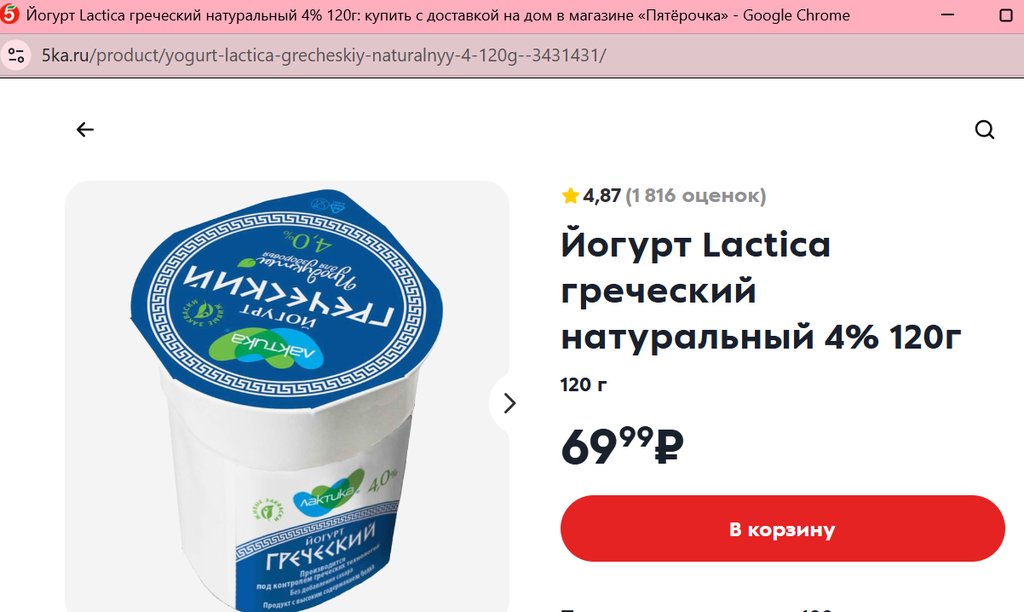Click the blue lid of yogurt image
Viewport: 1024px width, 612px height.
287,297
